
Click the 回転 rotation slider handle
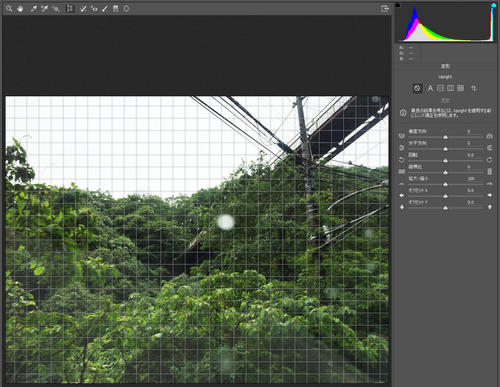446,161
